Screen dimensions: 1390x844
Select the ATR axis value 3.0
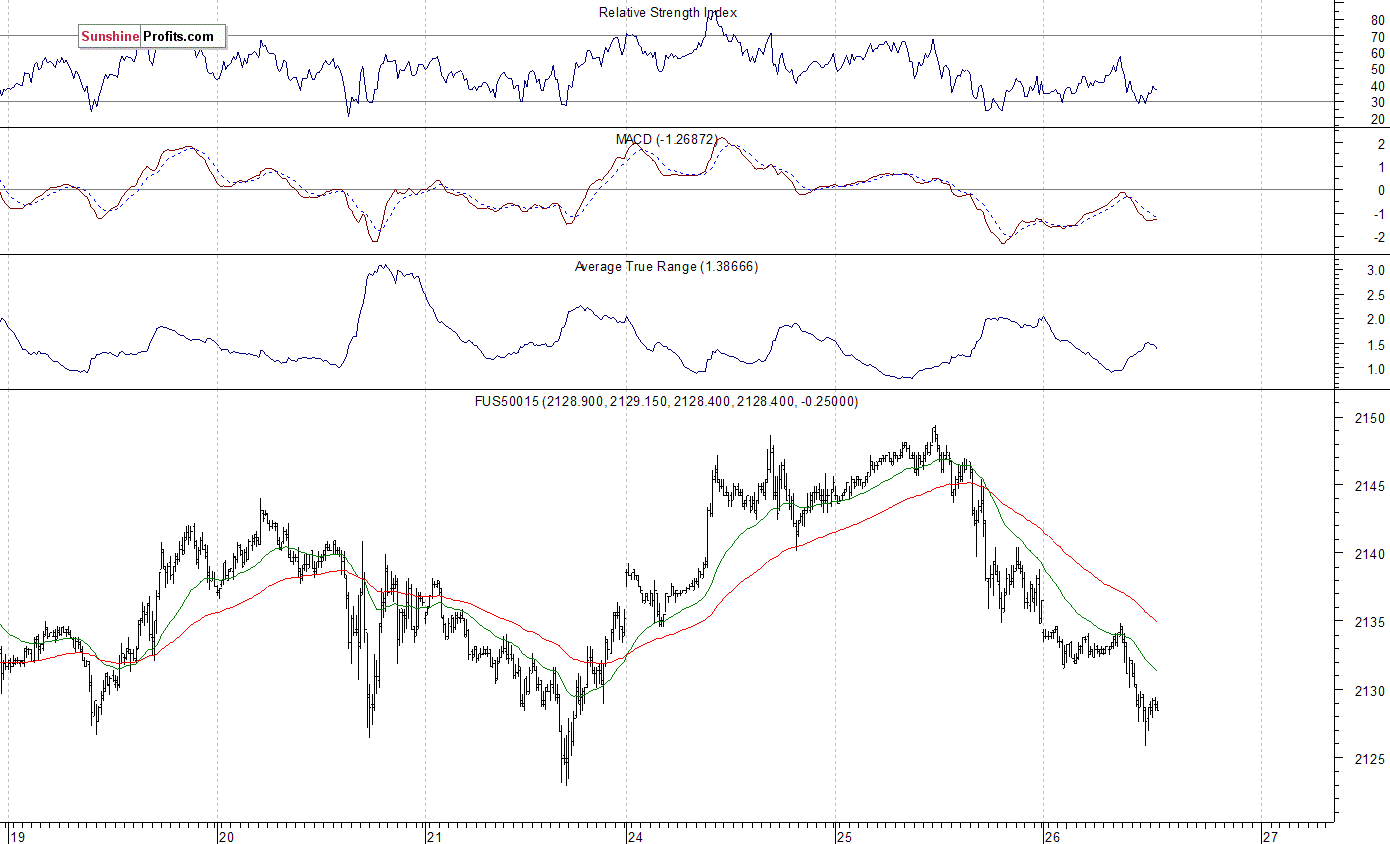1375,270
